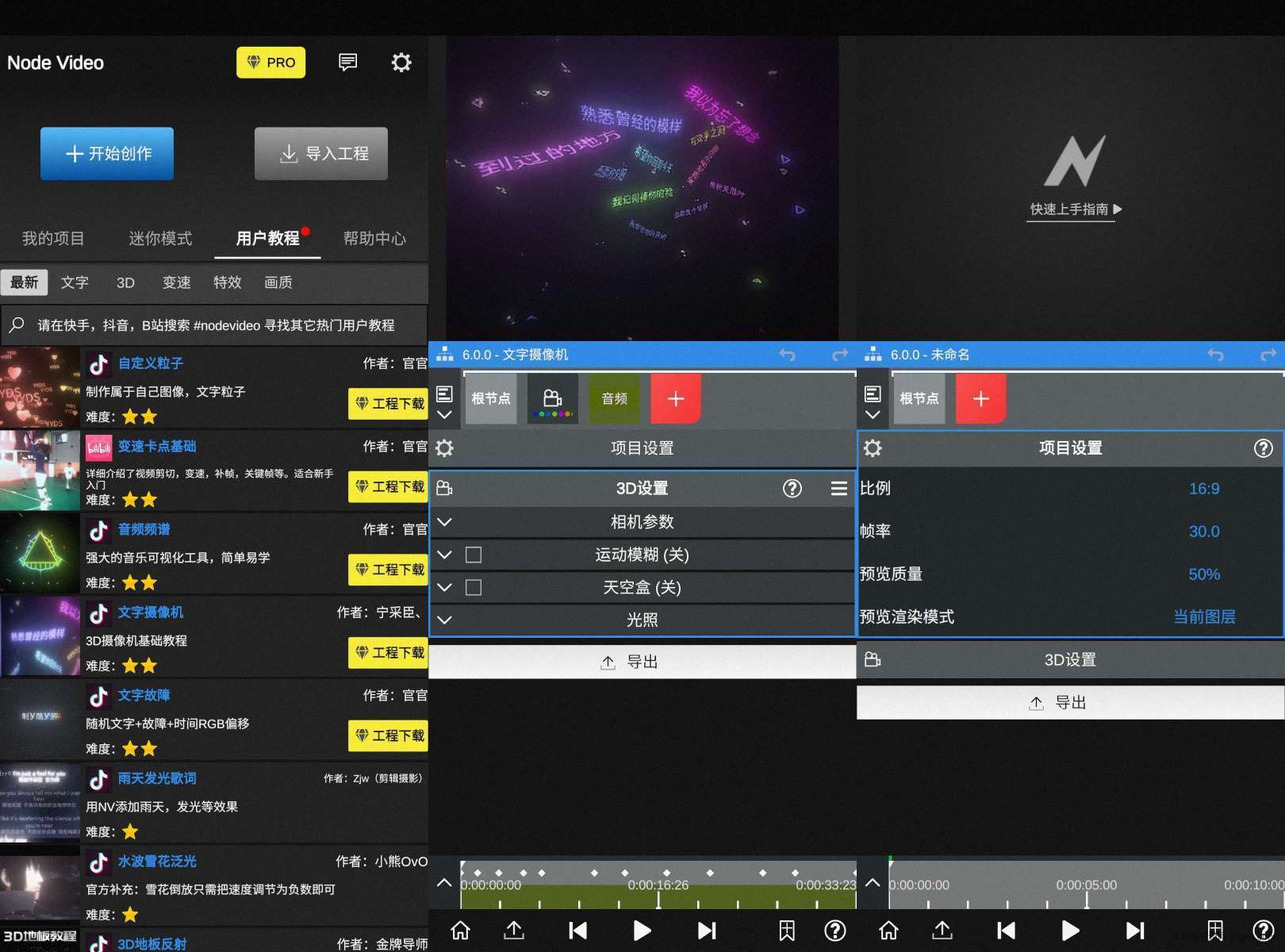Select the camera node in 文字摄像机 project
The height and width of the screenshot is (952, 1285).
coord(553,399)
